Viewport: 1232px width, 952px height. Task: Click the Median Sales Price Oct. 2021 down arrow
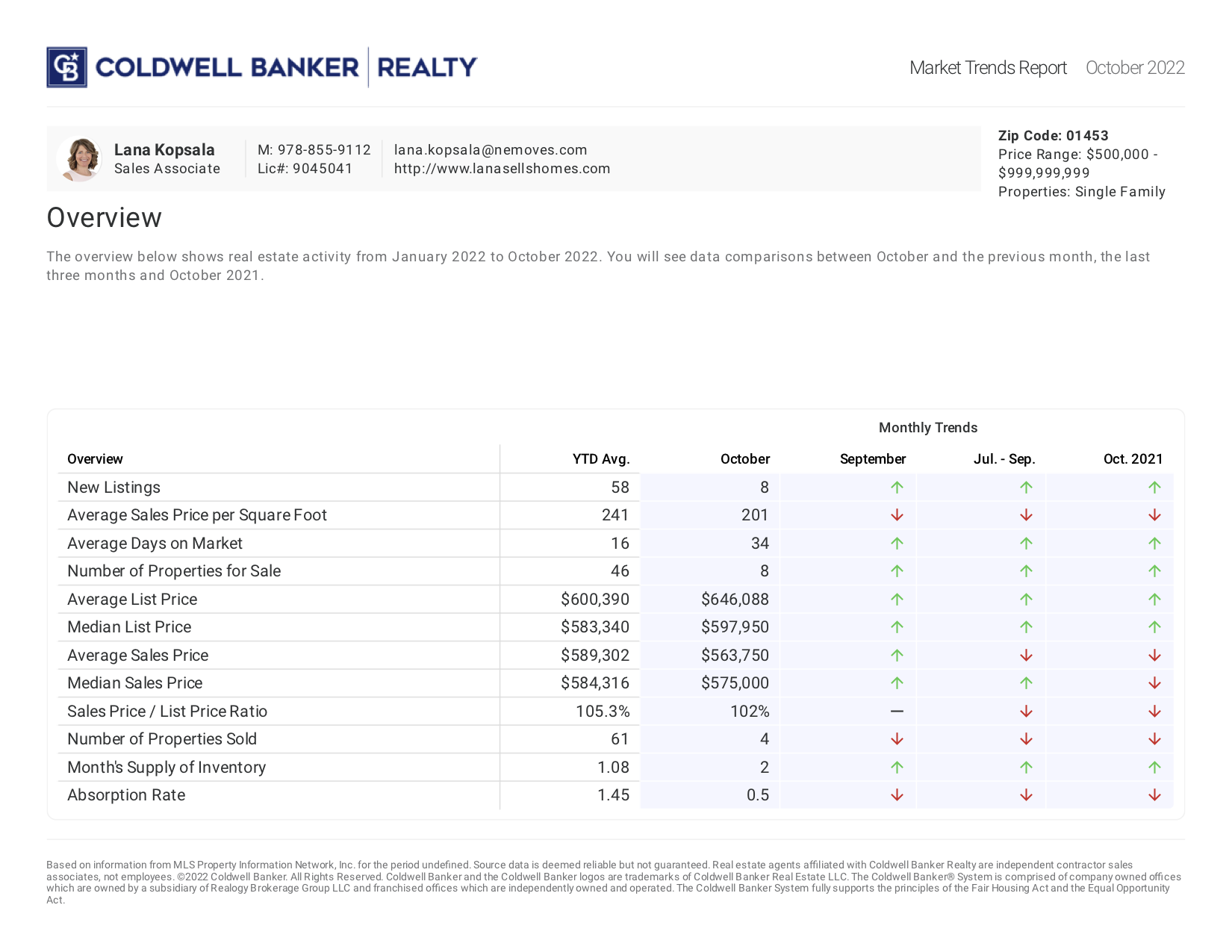1154,683
